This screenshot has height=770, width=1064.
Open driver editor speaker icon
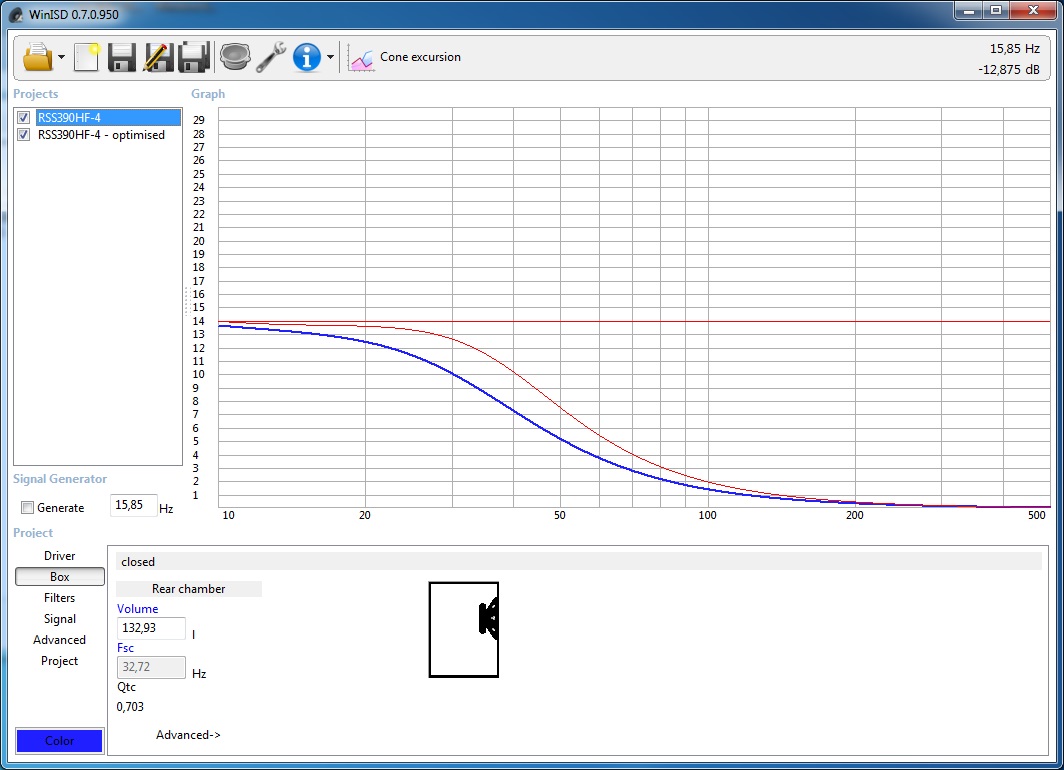[x=235, y=57]
